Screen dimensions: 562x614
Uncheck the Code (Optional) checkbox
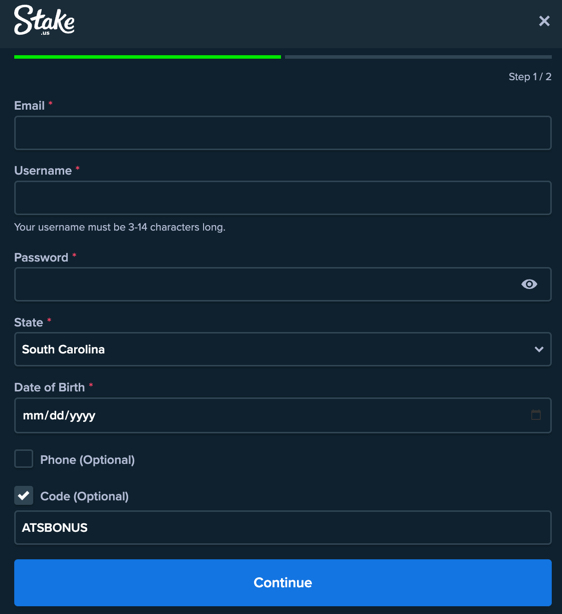[x=23, y=495]
